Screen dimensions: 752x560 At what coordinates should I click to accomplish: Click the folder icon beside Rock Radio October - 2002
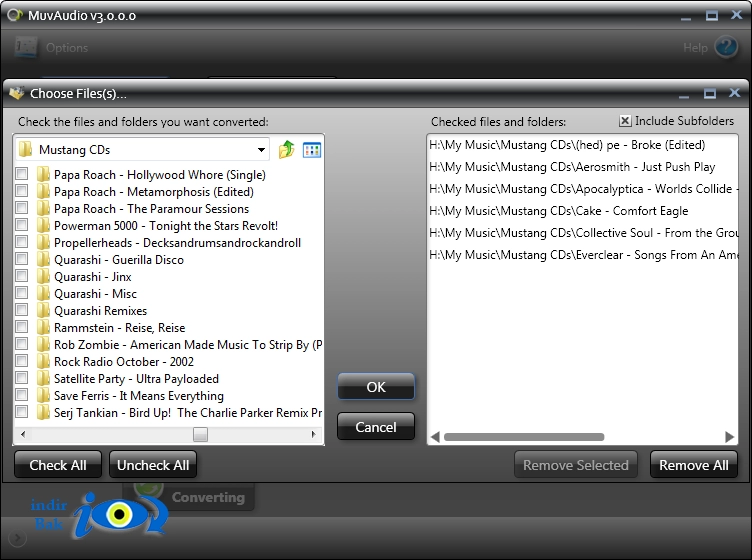[x=43, y=361]
